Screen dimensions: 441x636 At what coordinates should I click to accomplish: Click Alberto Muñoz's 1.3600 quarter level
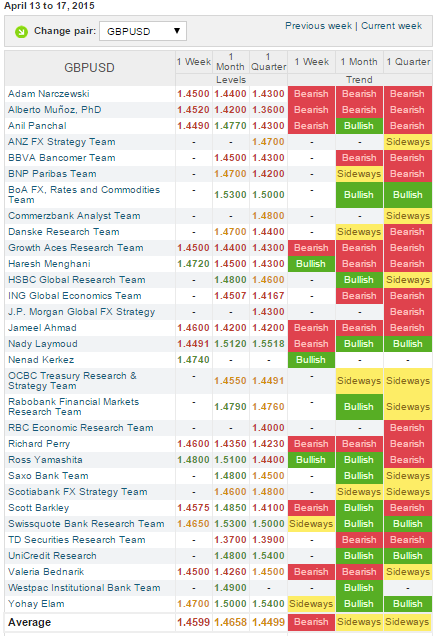pos(268,110)
